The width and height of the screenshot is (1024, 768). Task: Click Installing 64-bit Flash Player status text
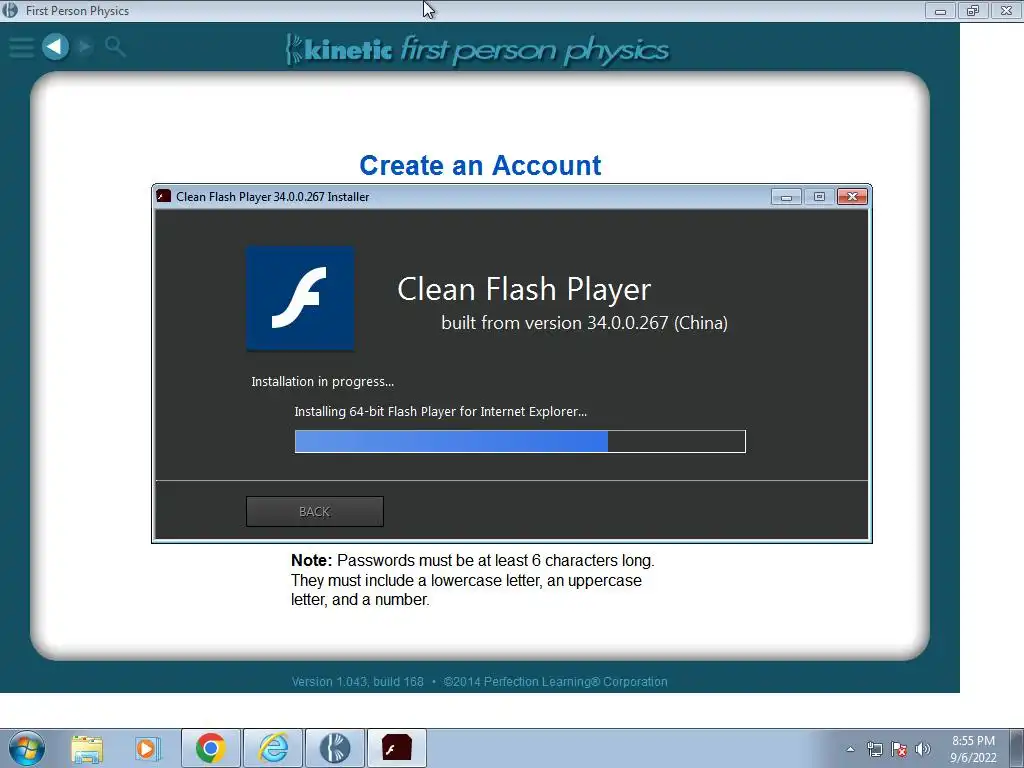click(440, 411)
